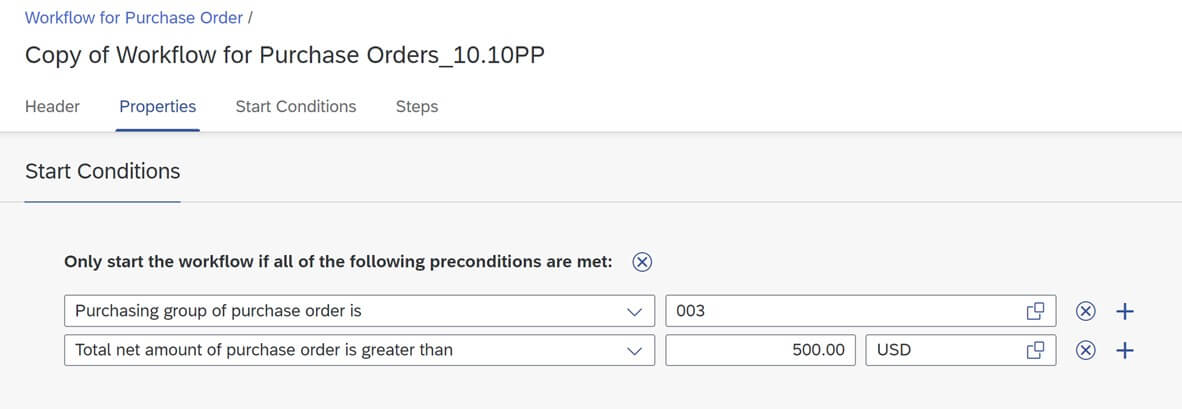Expand the Total net amount condition dropdown
Image resolution: width=1182 pixels, height=409 pixels.
point(635,350)
